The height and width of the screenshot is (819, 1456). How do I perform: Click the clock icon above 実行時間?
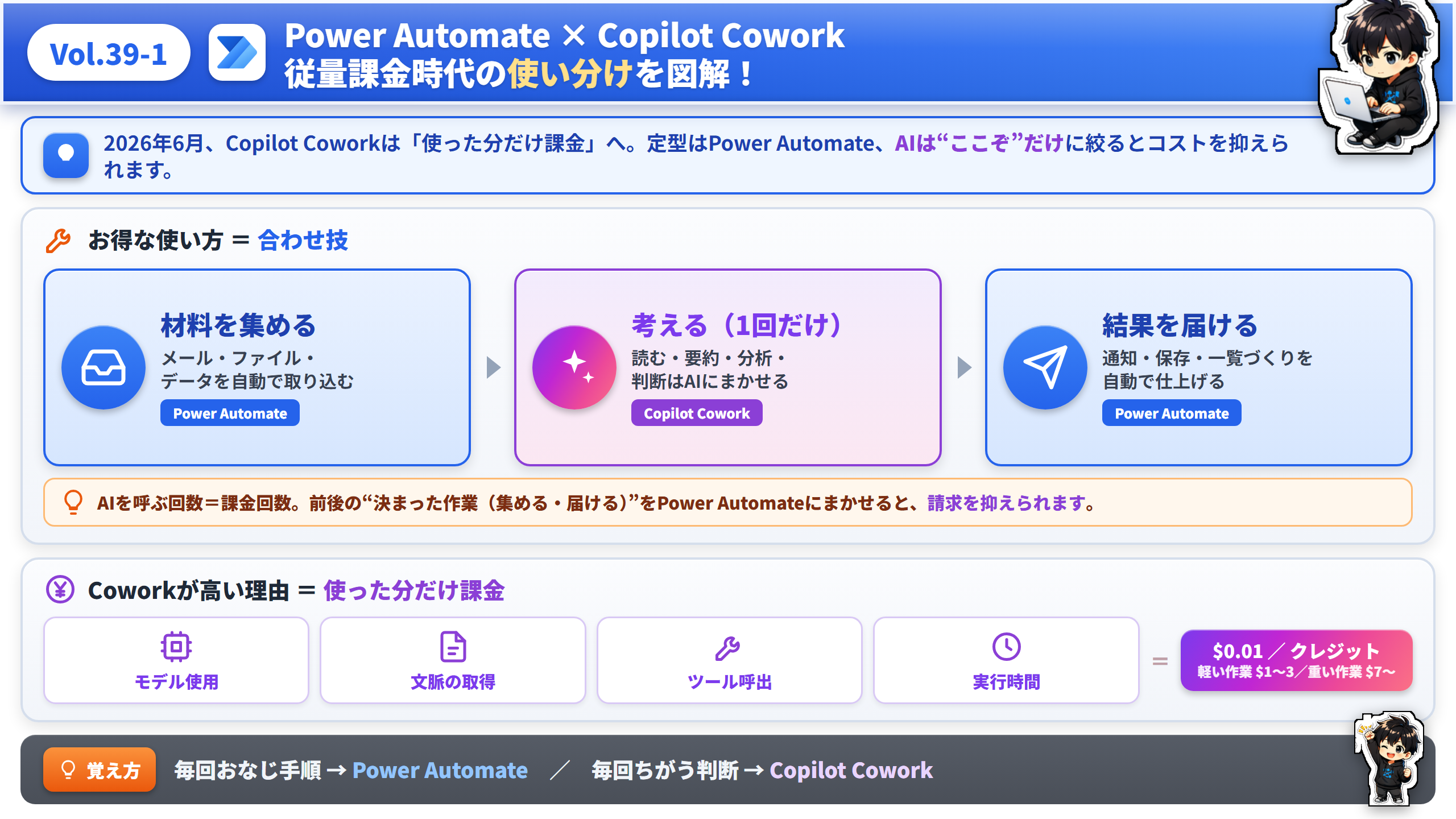point(1006,647)
